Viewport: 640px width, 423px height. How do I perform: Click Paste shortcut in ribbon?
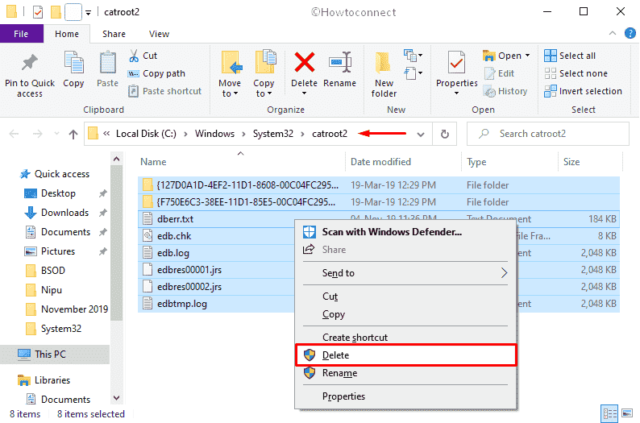click(165, 91)
